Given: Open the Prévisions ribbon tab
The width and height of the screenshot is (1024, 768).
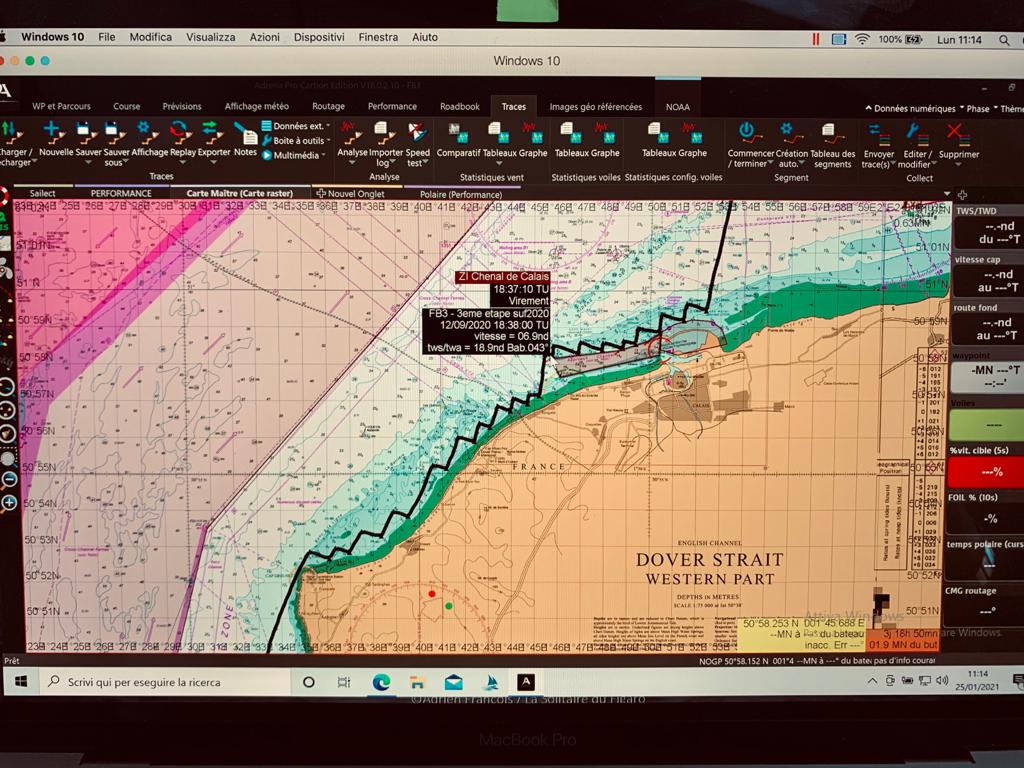Looking at the screenshot, I should coord(182,106).
